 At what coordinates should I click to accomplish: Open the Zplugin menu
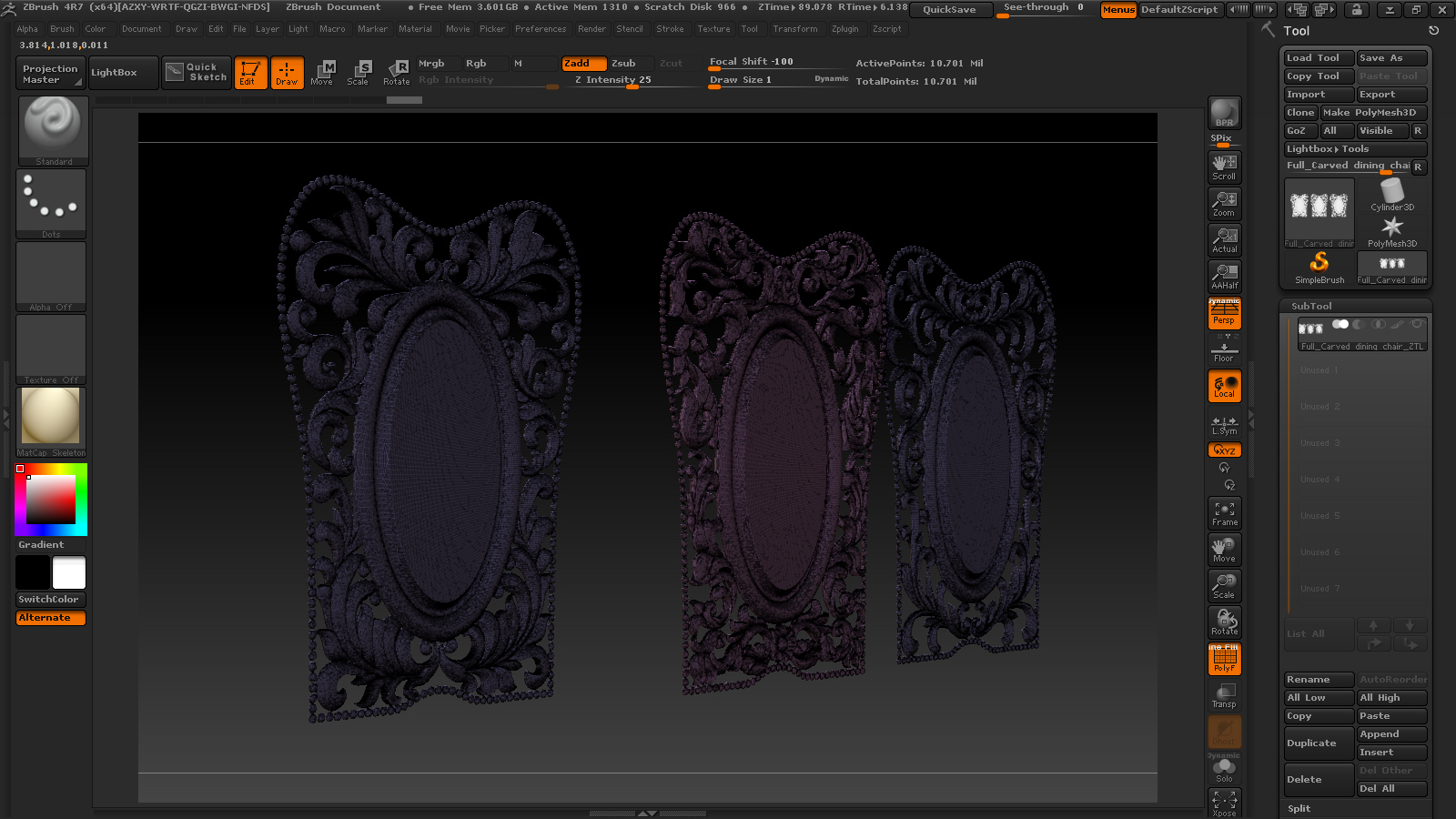(x=844, y=29)
